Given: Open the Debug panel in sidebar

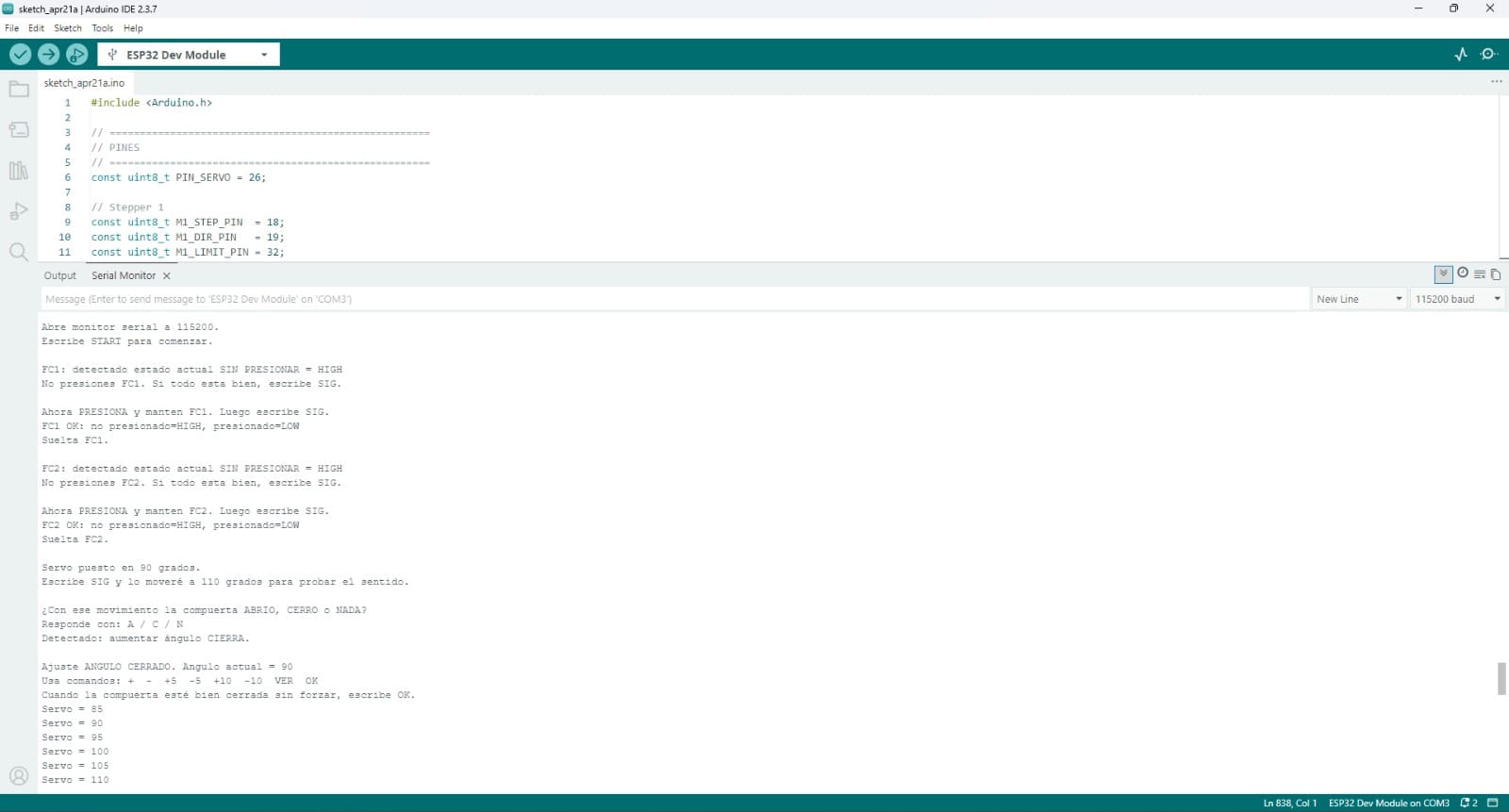Looking at the screenshot, I should (x=19, y=211).
